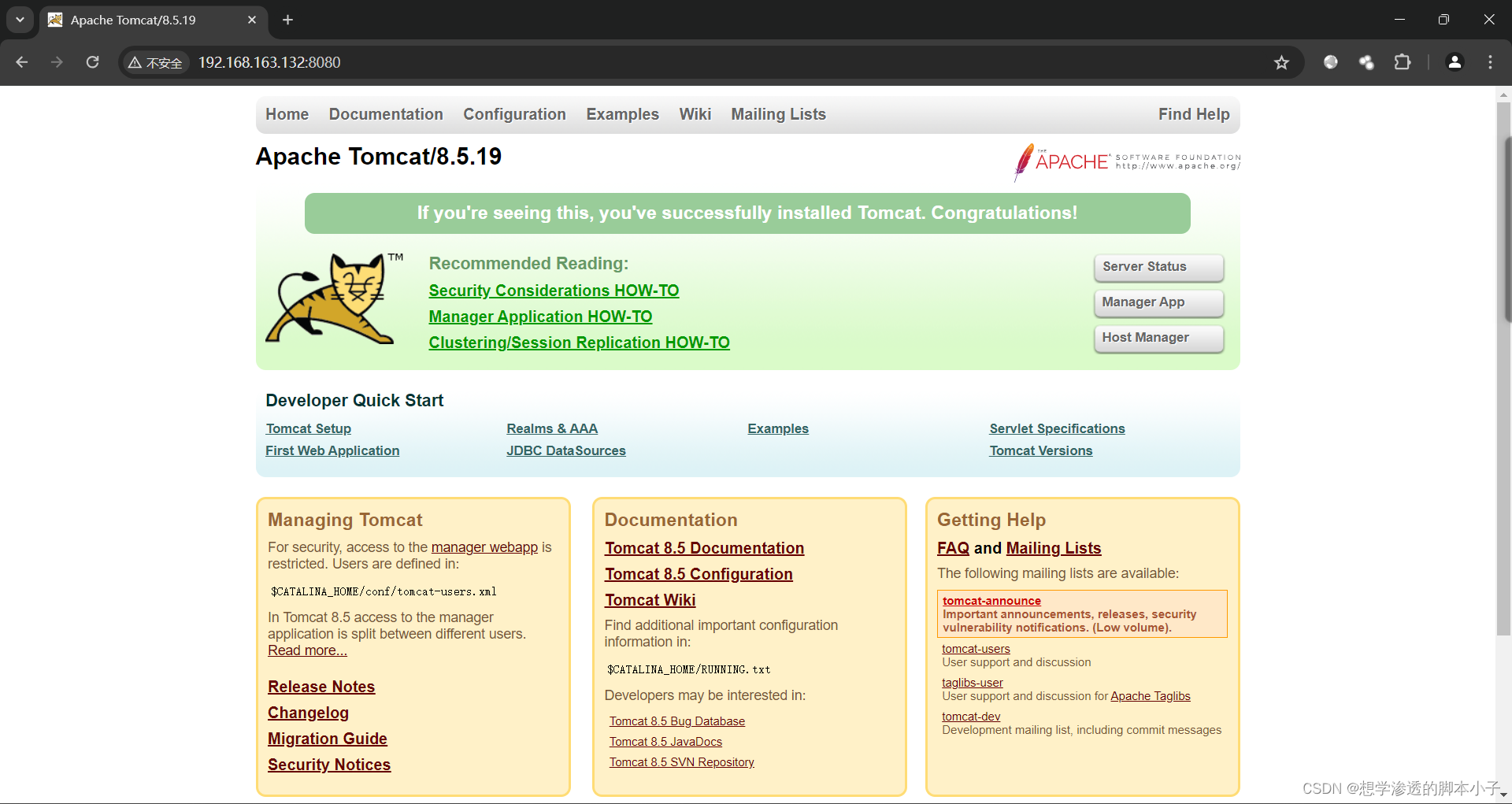Image resolution: width=1512 pixels, height=804 pixels.
Task: Open Changelog link
Action: (308, 713)
